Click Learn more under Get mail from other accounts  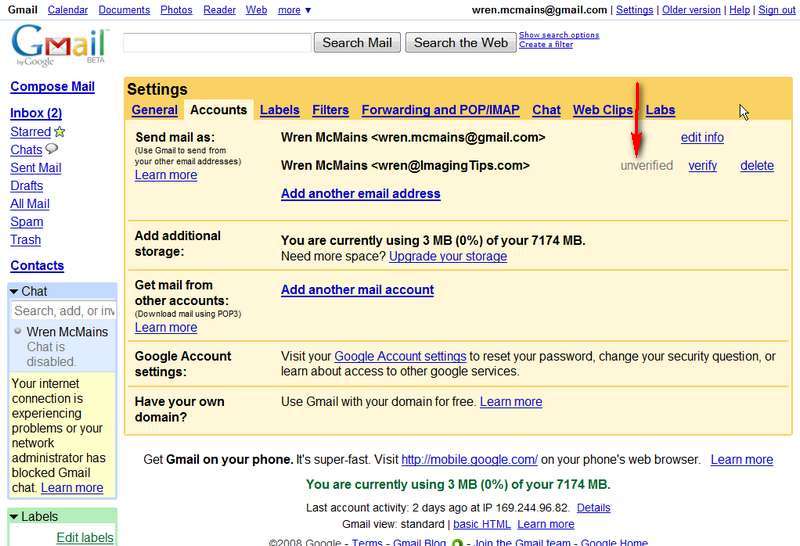[x=166, y=328]
